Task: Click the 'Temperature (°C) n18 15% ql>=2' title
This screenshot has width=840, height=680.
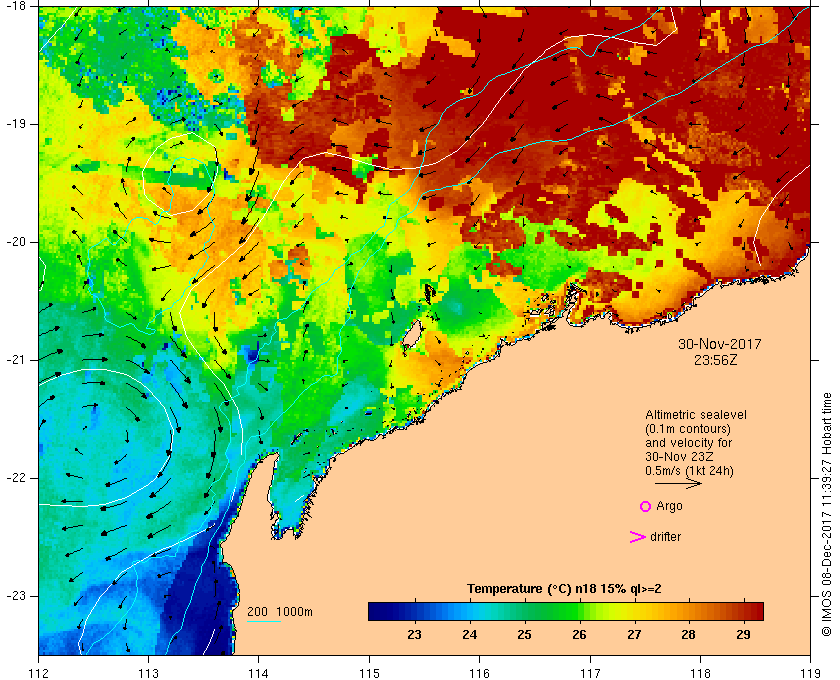Action: (564, 589)
